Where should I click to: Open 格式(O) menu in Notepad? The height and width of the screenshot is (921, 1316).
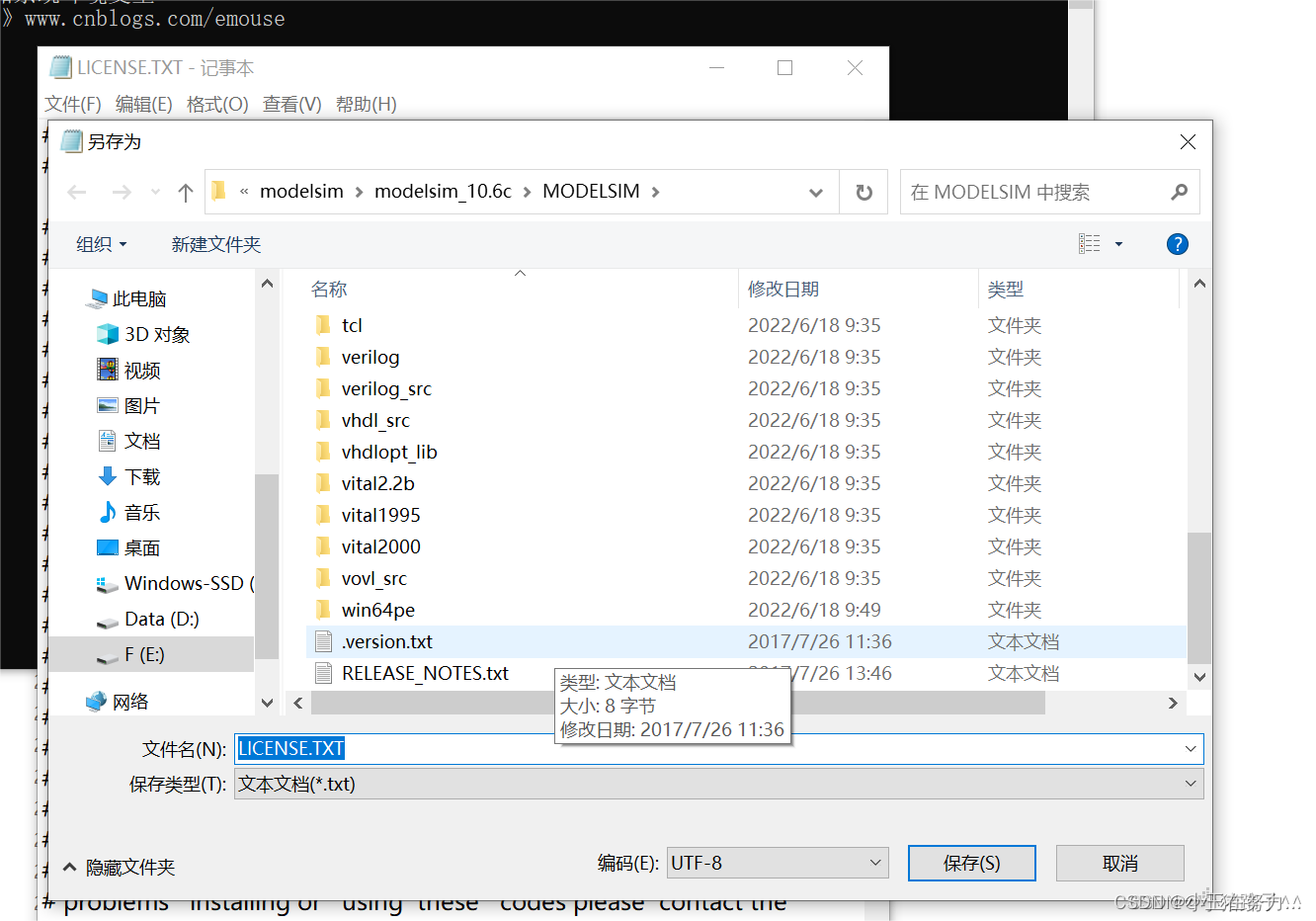pyautogui.click(x=217, y=104)
